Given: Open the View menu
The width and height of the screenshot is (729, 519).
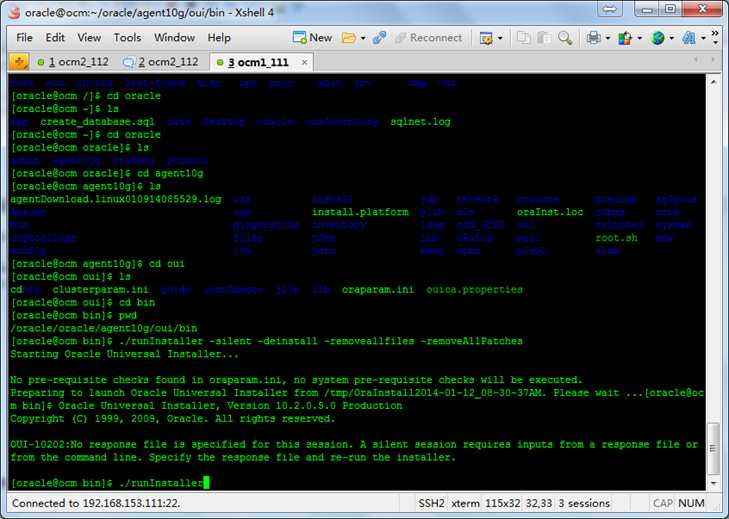Looking at the screenshot, I should 89,38.
